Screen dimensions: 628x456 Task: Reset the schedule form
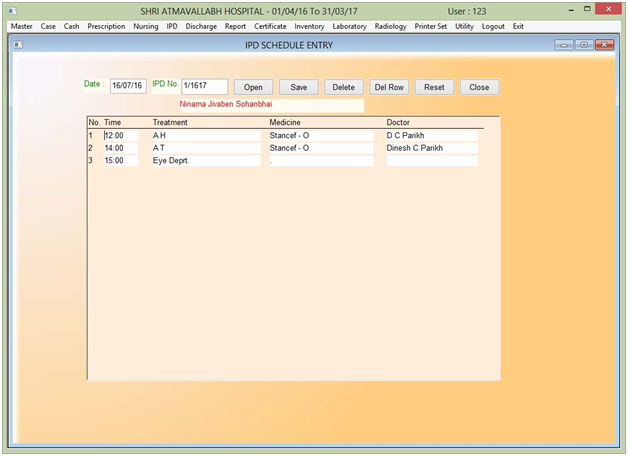tap(434, 87)
